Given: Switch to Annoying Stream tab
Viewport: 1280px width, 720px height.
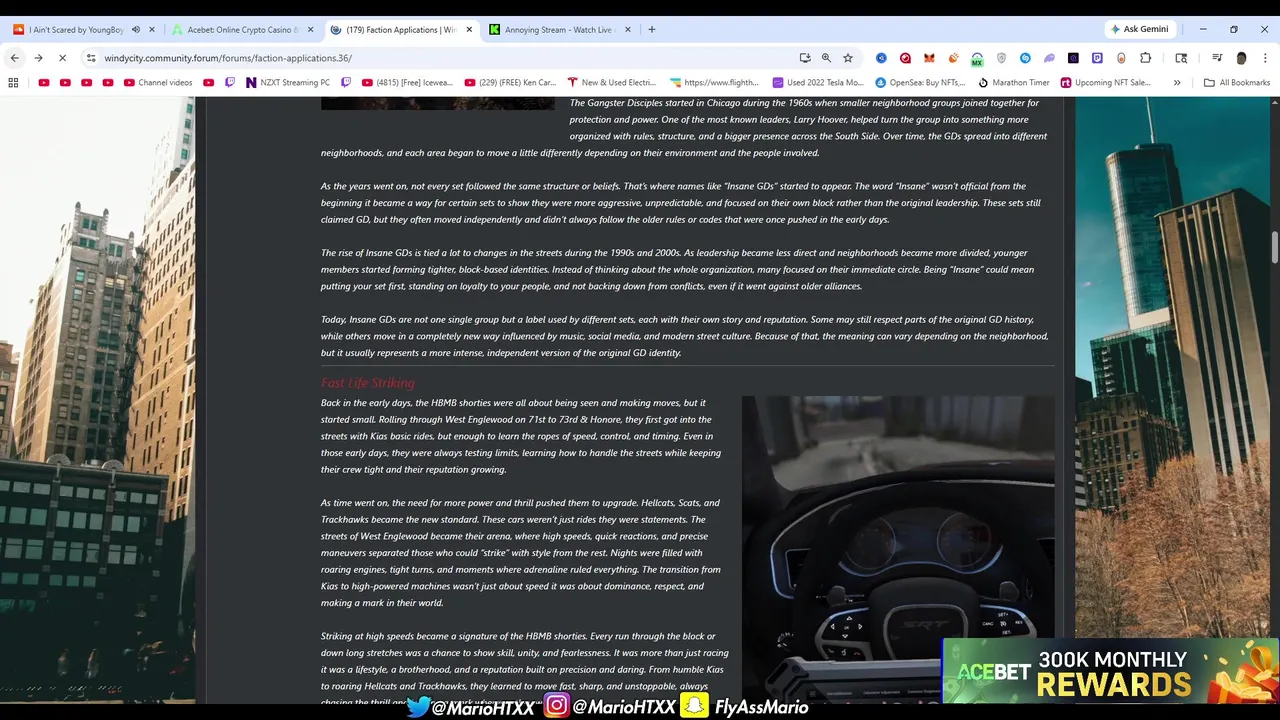Looking at the screenshot, I should pyautogui.click(x=552, y=29).
